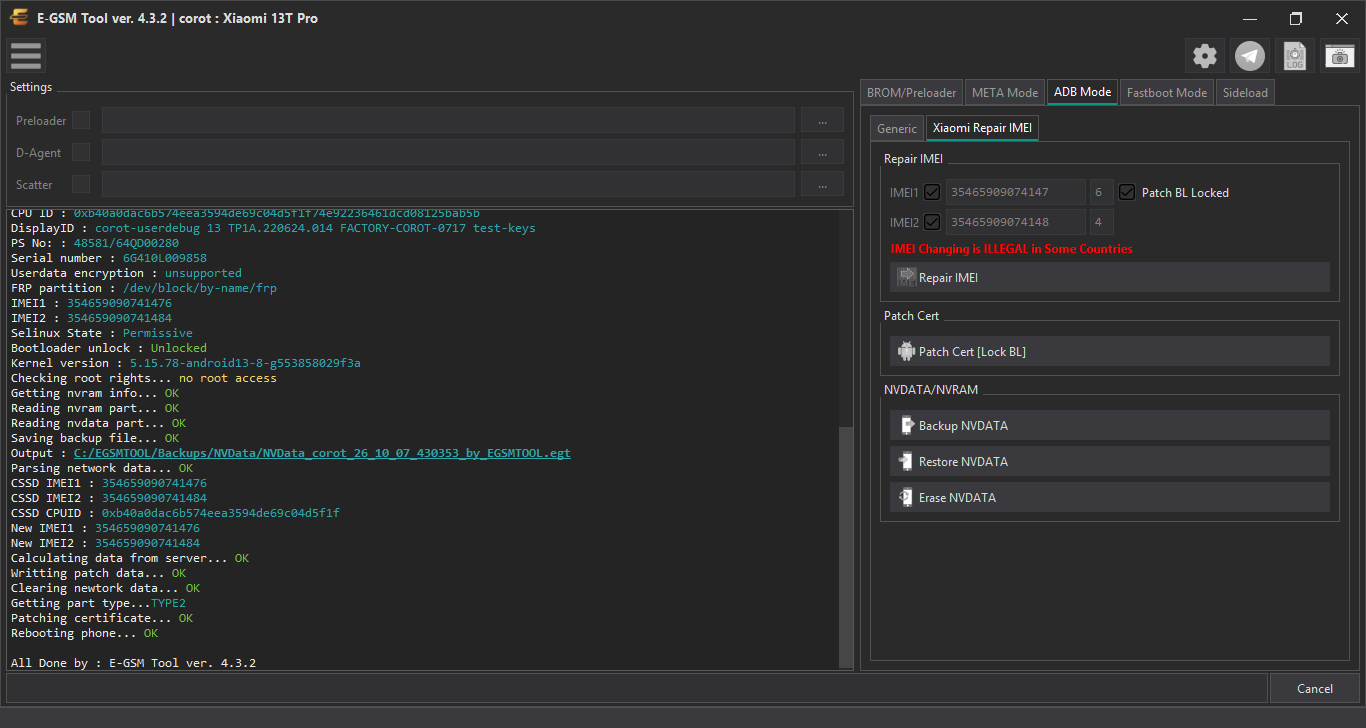Switch to the BROM/Preloader tab
This screenshot has height=728, width=1366.
(x=912, y=93)
